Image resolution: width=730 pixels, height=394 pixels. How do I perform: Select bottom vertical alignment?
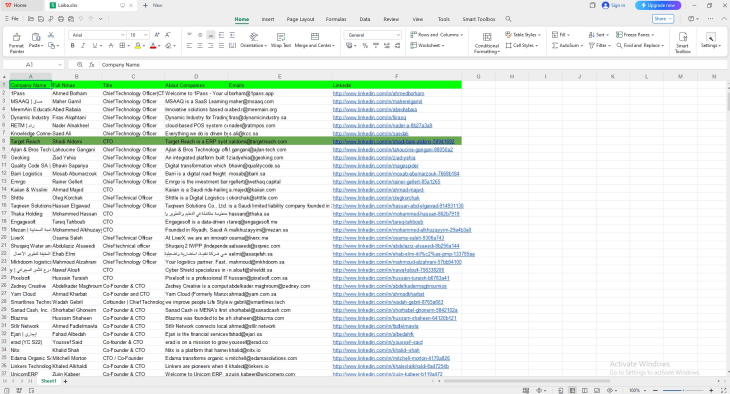(211, 35)
